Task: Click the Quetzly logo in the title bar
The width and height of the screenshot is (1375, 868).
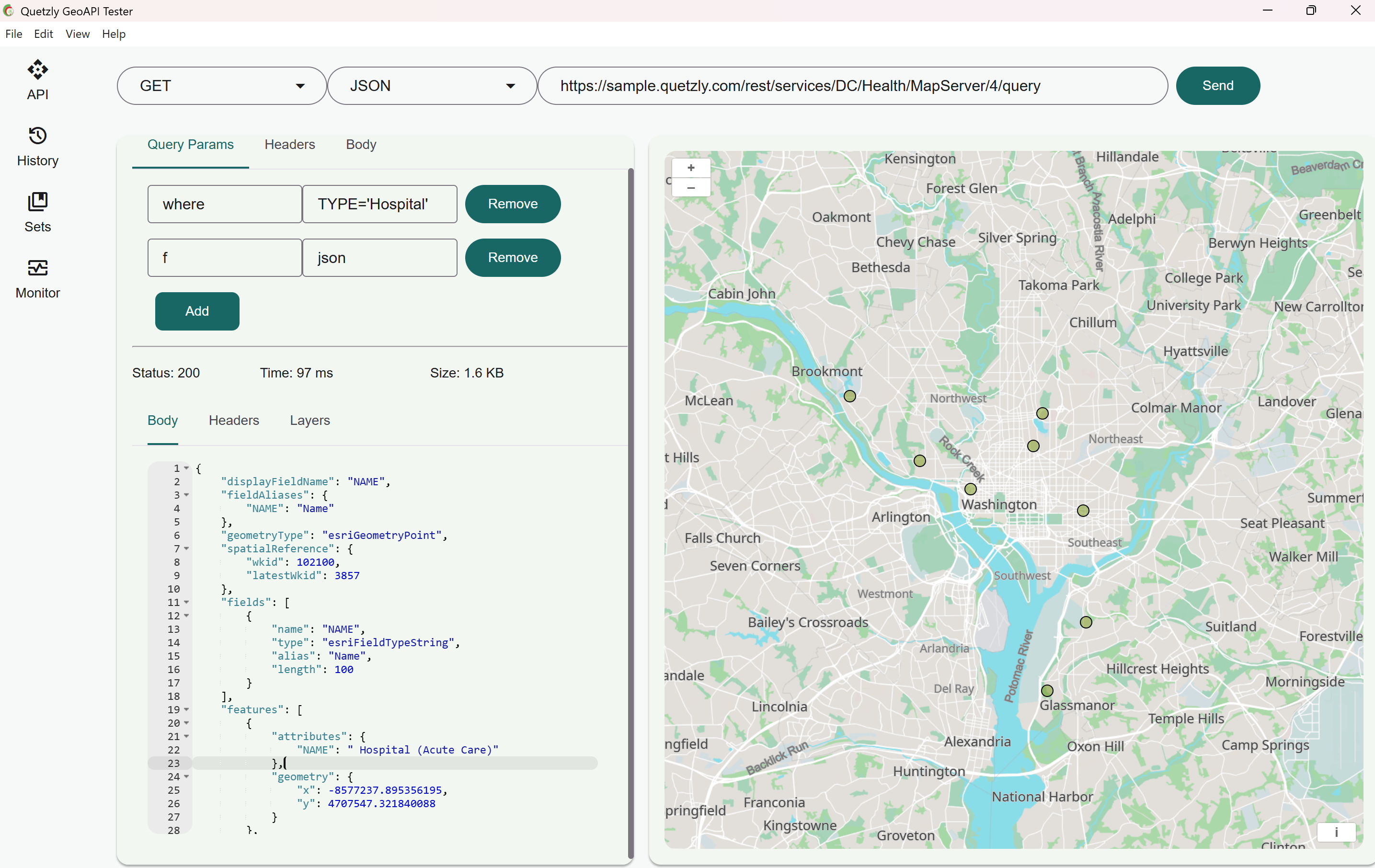Action: click(9, 11)
